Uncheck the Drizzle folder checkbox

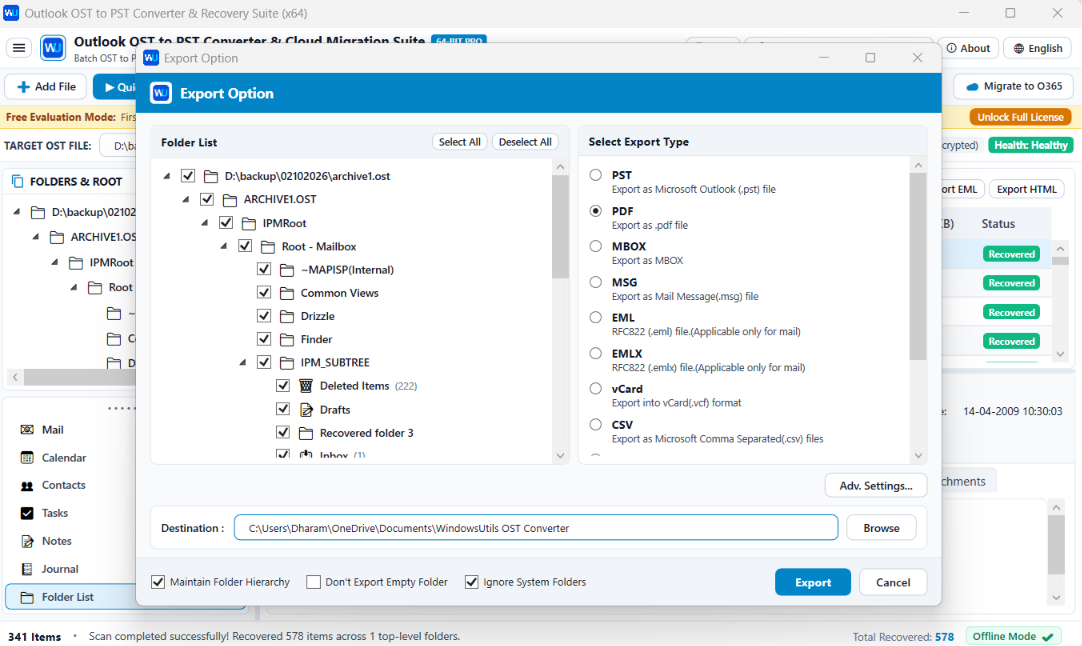(264, 316)
